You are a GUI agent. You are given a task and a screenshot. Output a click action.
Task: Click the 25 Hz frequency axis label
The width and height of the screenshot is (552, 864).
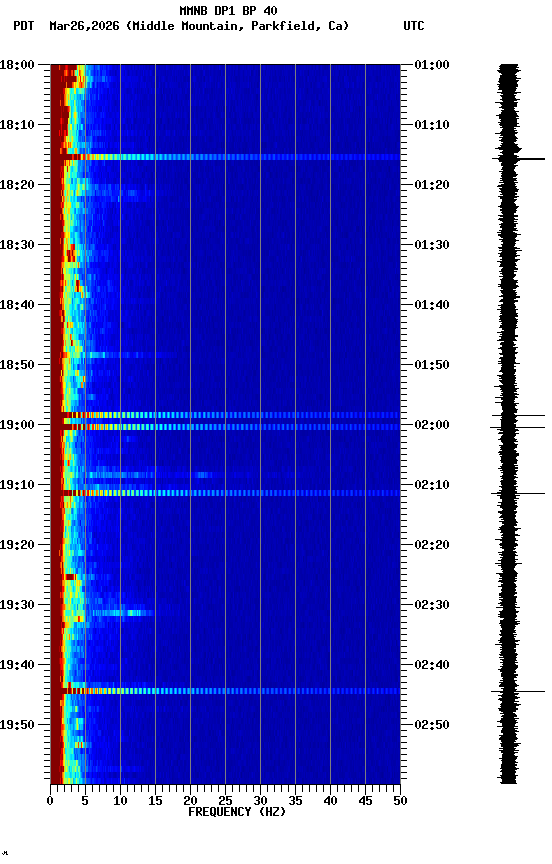click(x=225, y=801)
